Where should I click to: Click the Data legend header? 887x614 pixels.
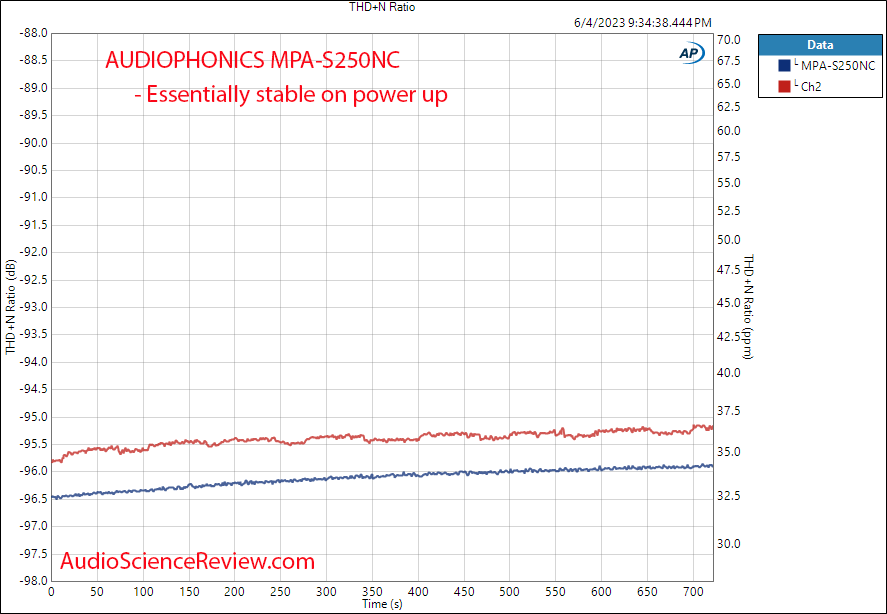pos(820,45)
